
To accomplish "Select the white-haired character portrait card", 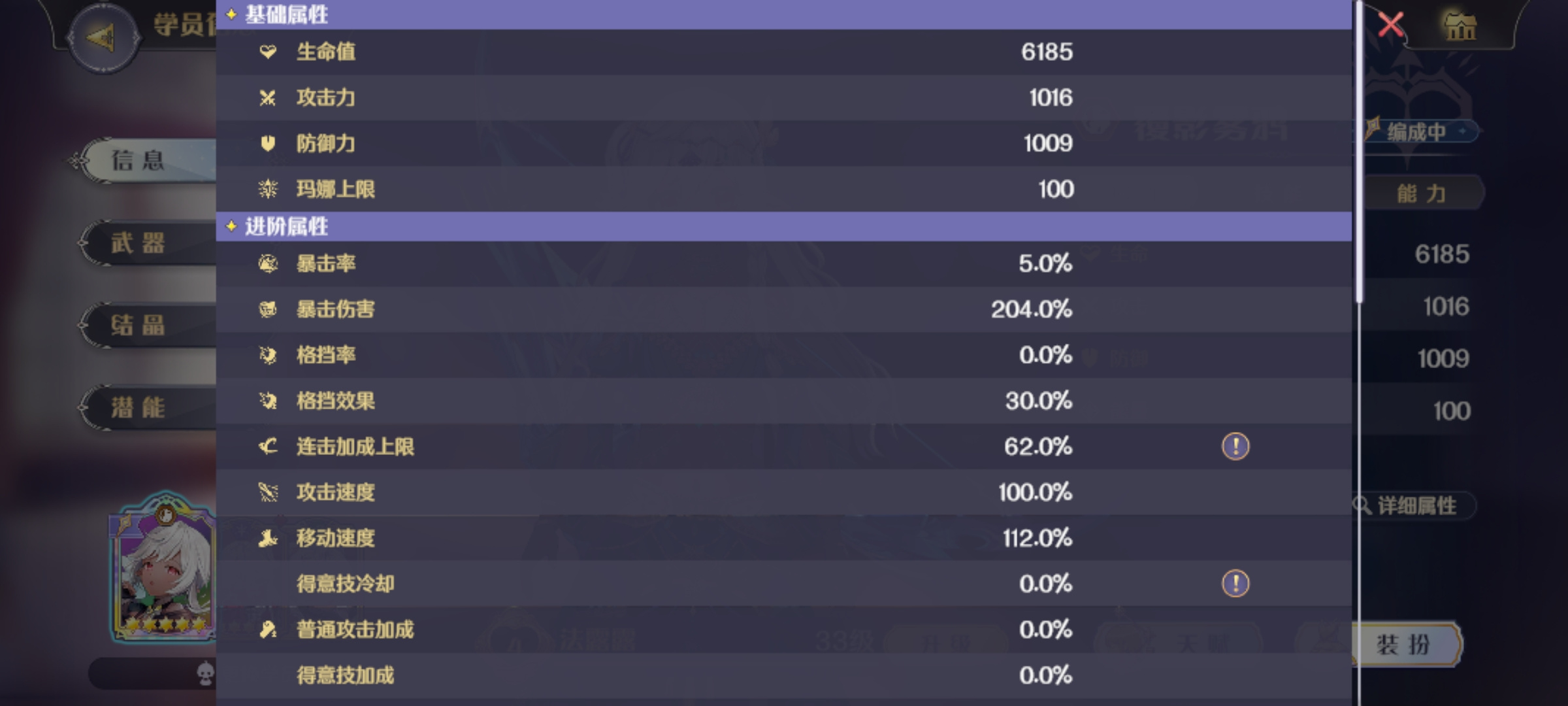I will point(163,566).
